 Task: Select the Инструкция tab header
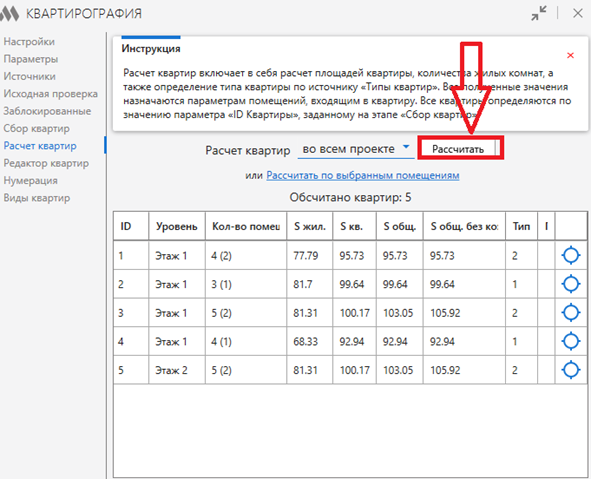pyautogui.click(x=151, y=48)
